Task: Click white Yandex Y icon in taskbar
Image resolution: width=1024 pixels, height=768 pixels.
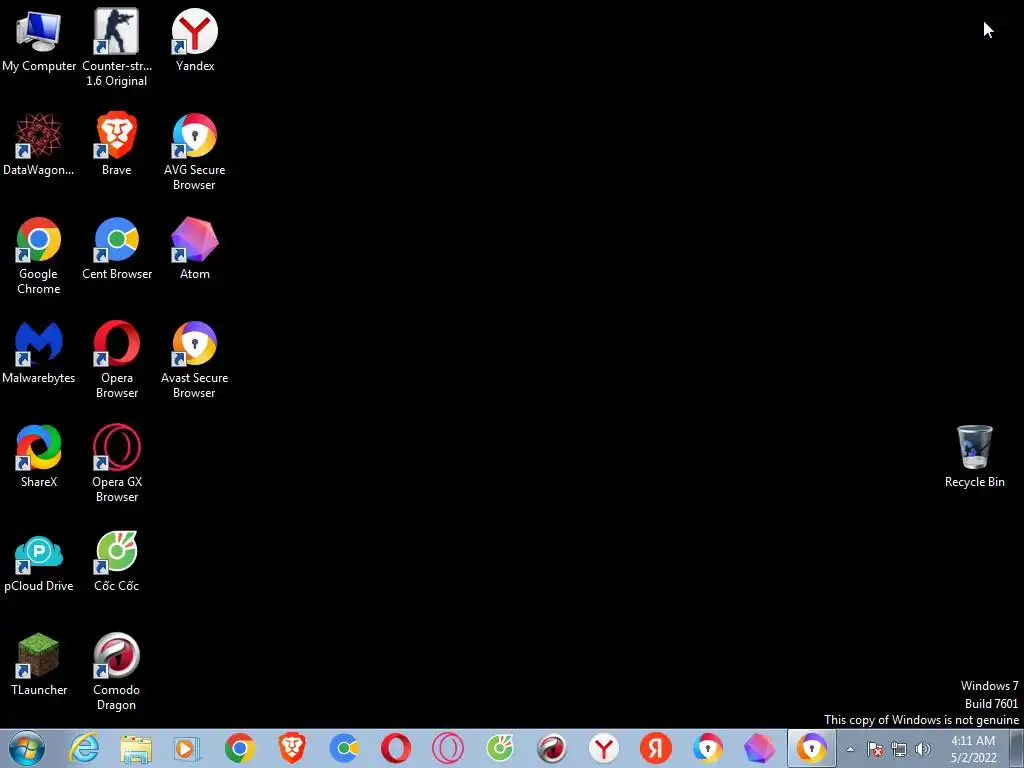Action: click(603, 748)
